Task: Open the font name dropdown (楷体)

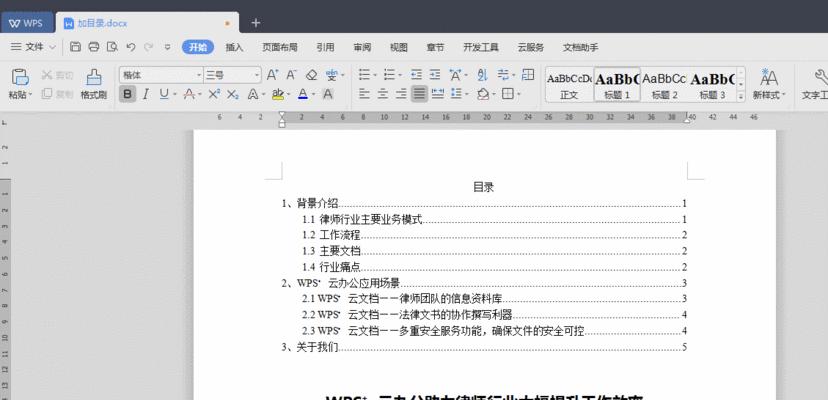Action: pyautogui.click(x=199, y=75)
